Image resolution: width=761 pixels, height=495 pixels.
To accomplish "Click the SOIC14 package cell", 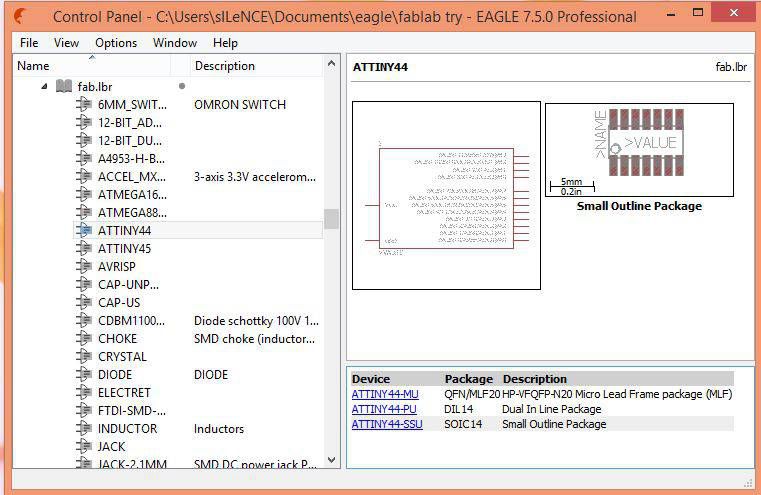I will (463, 424).
